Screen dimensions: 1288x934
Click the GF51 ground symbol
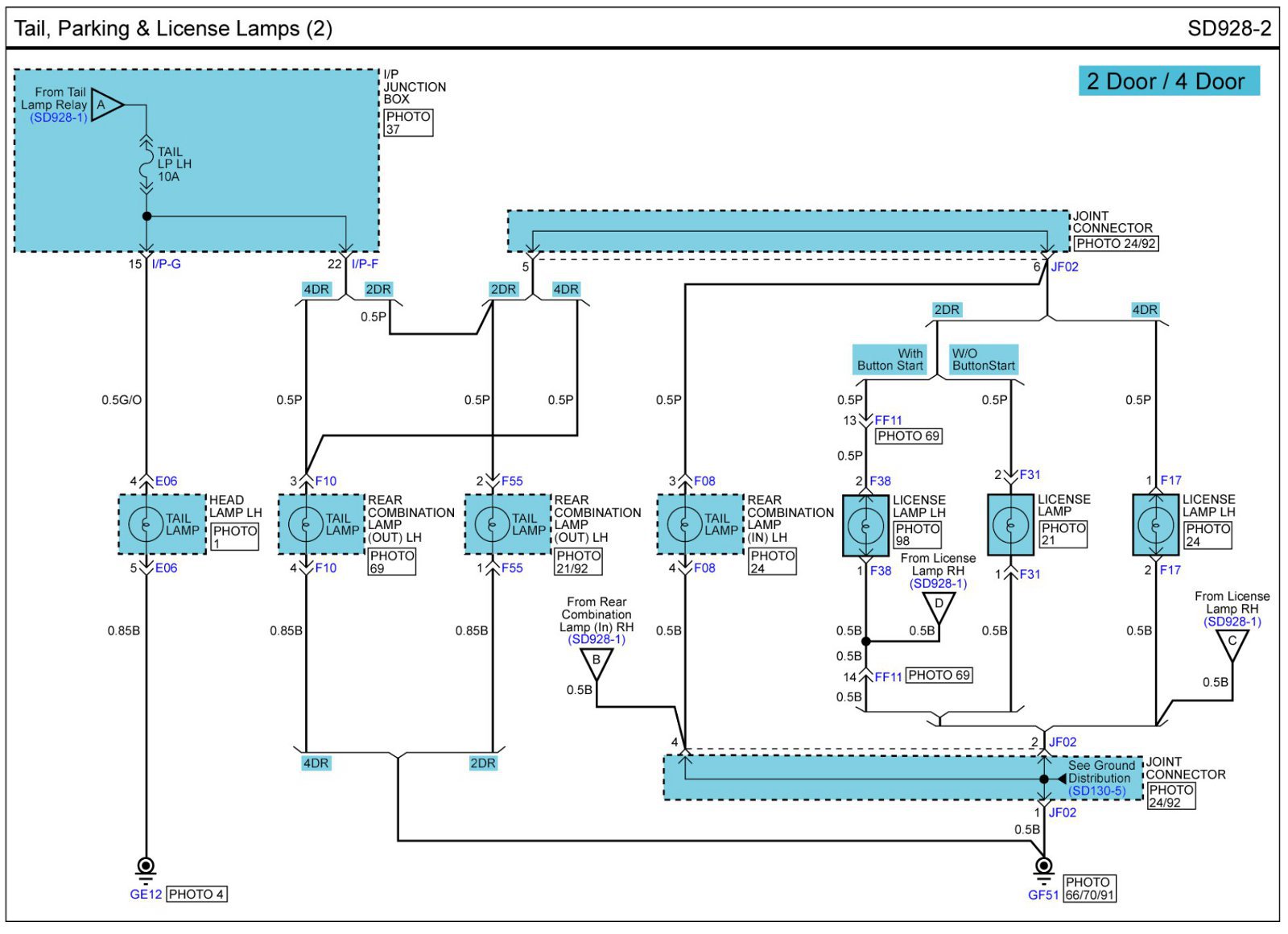[1043, 868]
